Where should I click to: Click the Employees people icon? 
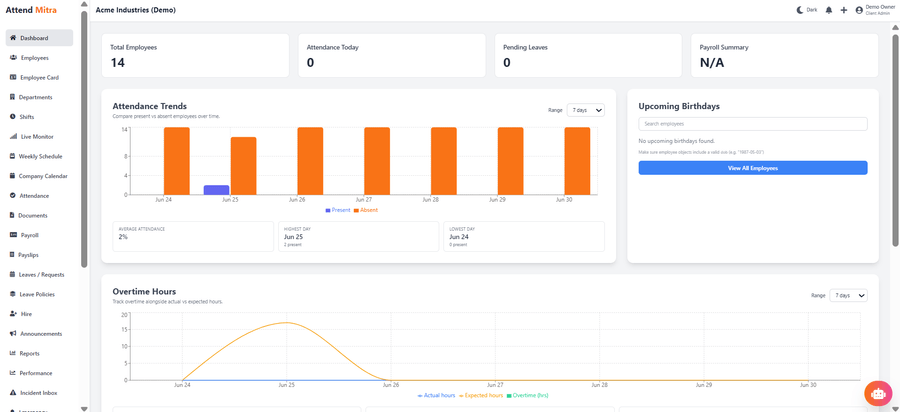(13, 58)
